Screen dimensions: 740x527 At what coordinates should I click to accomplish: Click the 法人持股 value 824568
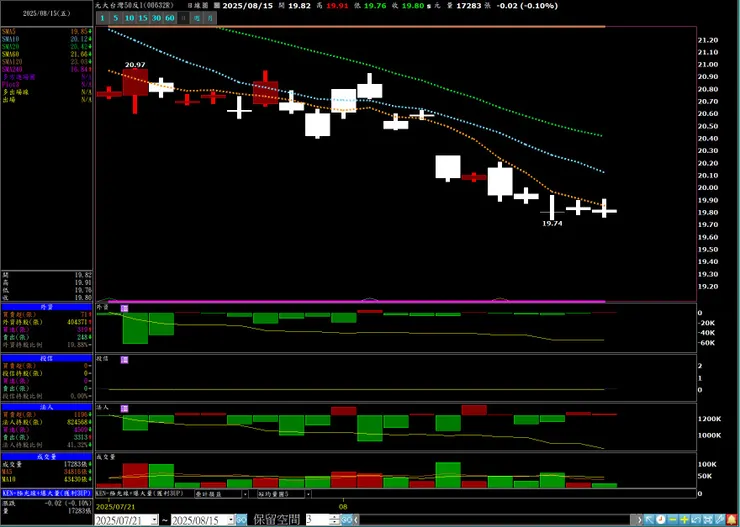78,422
